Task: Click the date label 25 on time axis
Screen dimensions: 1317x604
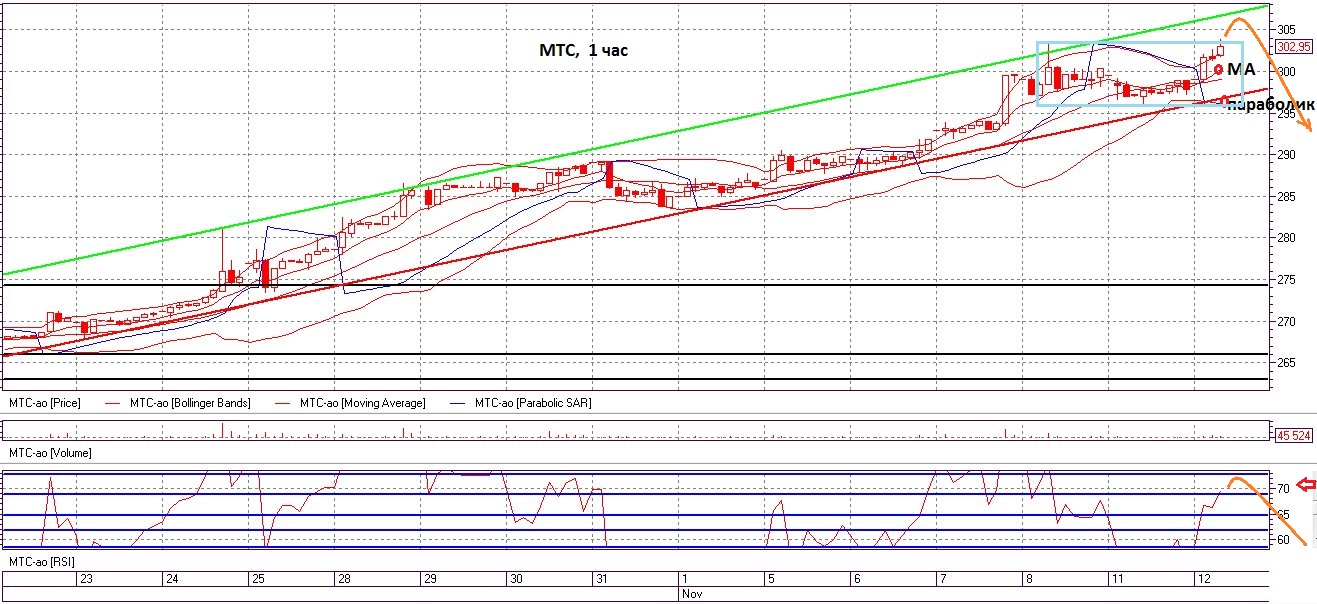Action: coord(257,579)
